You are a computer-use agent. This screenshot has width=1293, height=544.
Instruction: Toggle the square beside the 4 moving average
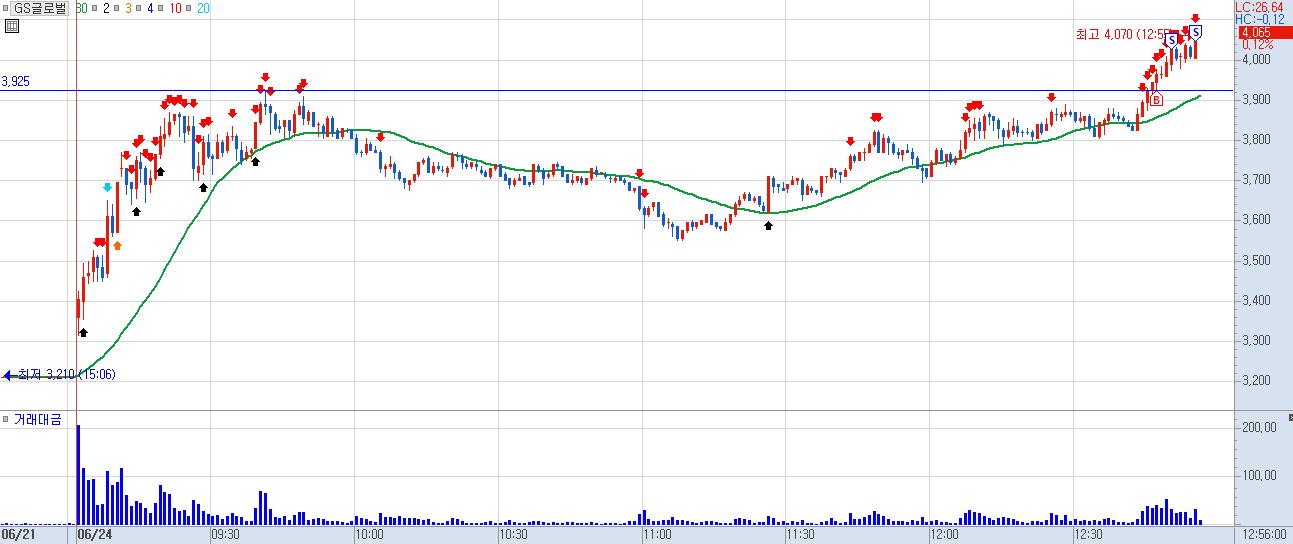click(138, 8)
